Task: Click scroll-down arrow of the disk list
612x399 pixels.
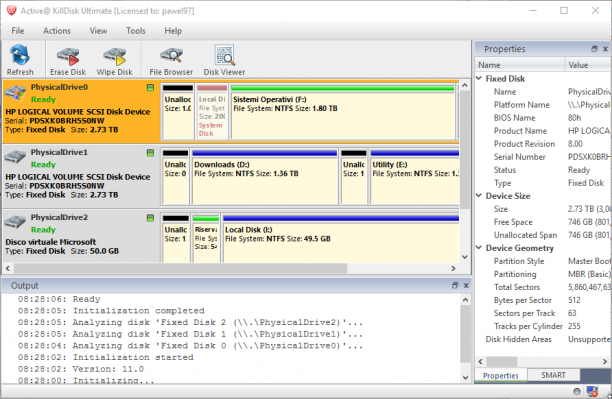Action: click(464, 257)
